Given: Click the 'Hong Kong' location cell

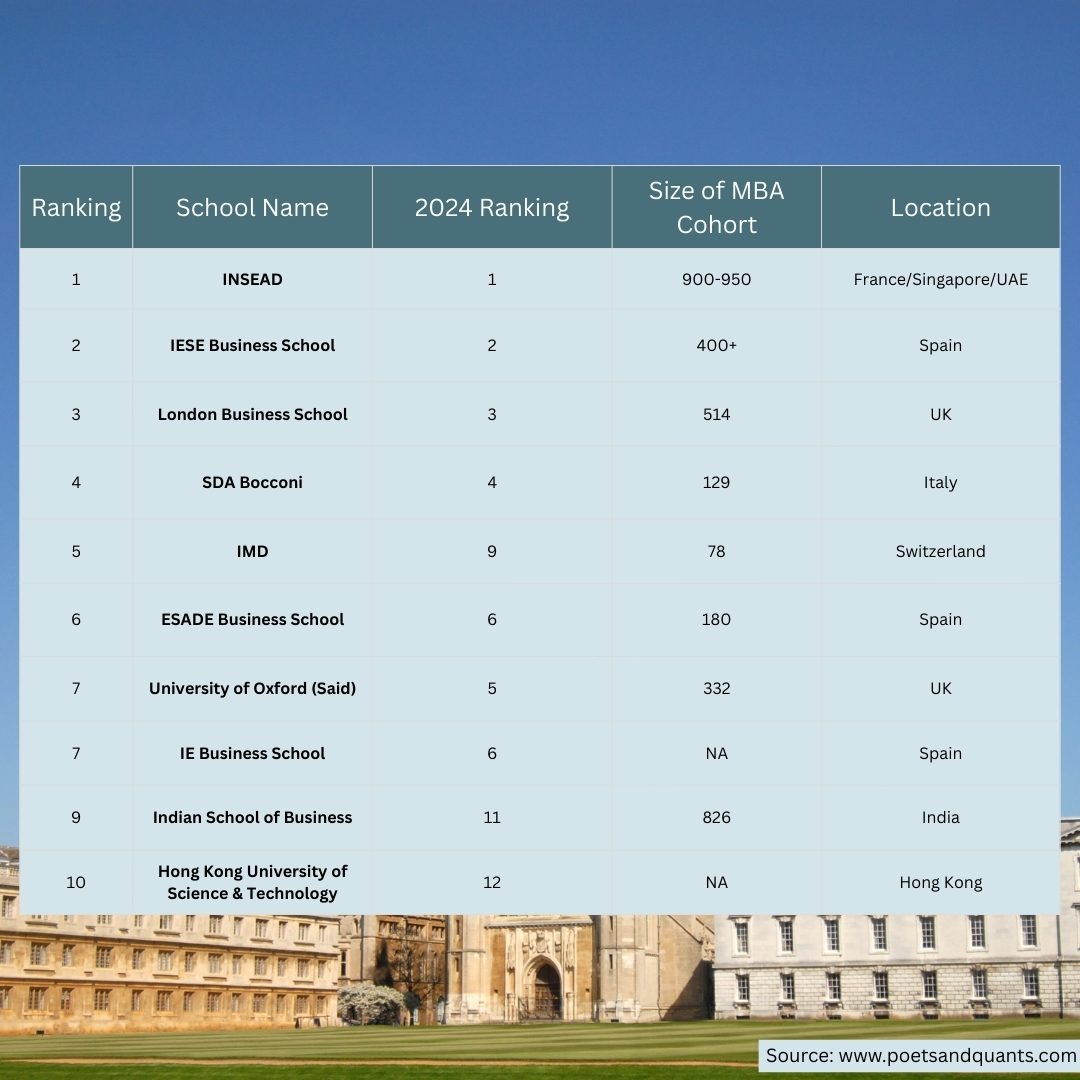Looking at the screenshot, I should 940,882.
